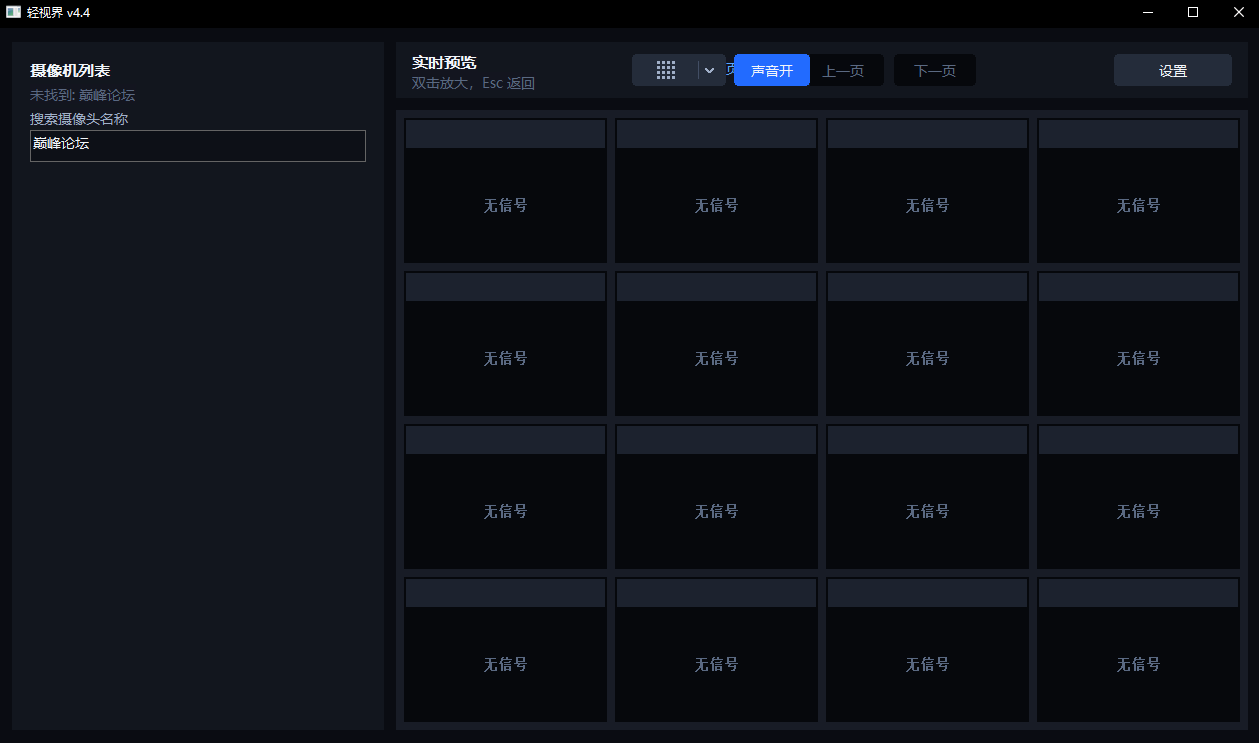Go to next page with 下一页
The width and height of the screenshot is (1259, 743).
935,70
